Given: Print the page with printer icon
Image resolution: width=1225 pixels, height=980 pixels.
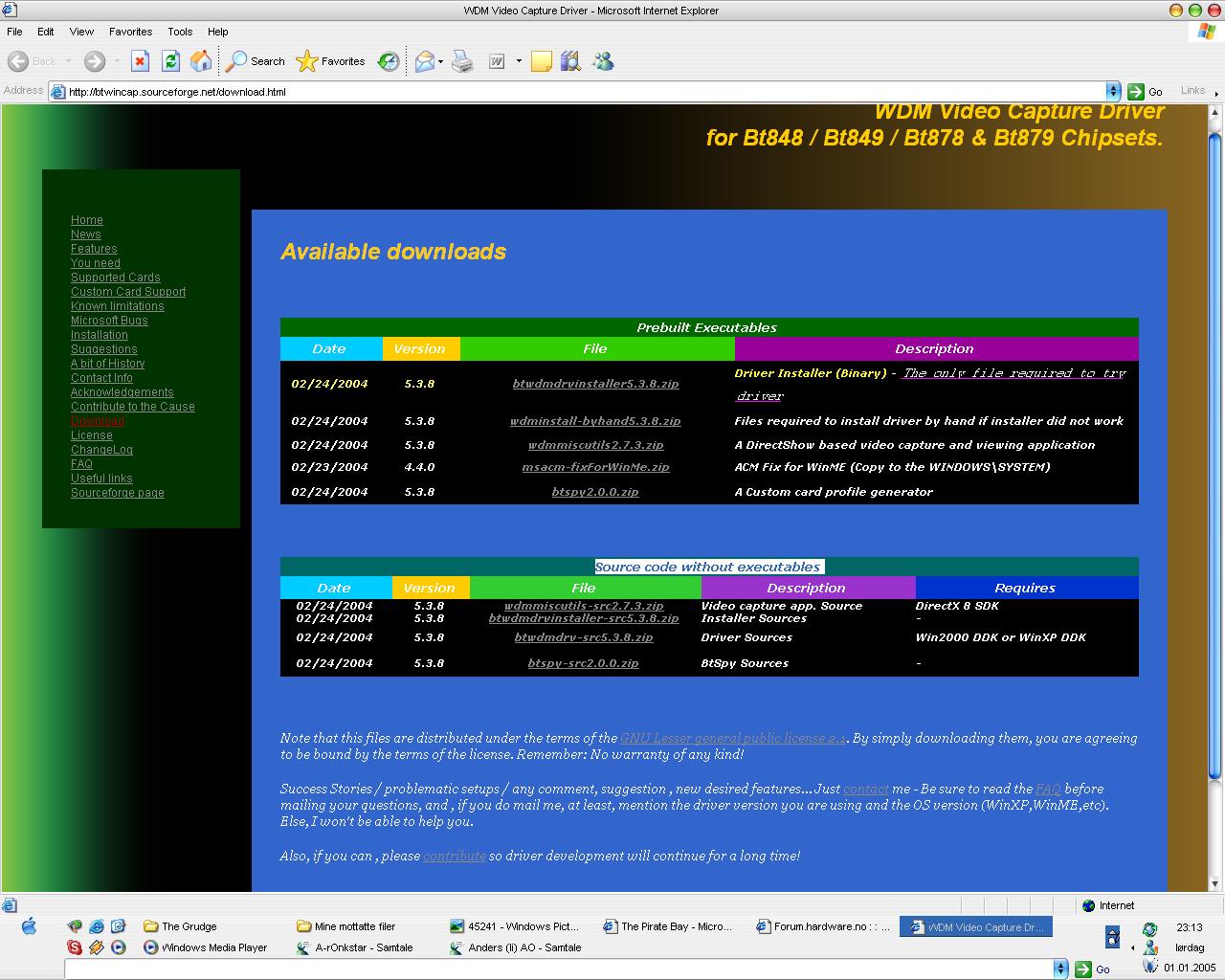Looking at the screenshot, I should click(462, 61).
